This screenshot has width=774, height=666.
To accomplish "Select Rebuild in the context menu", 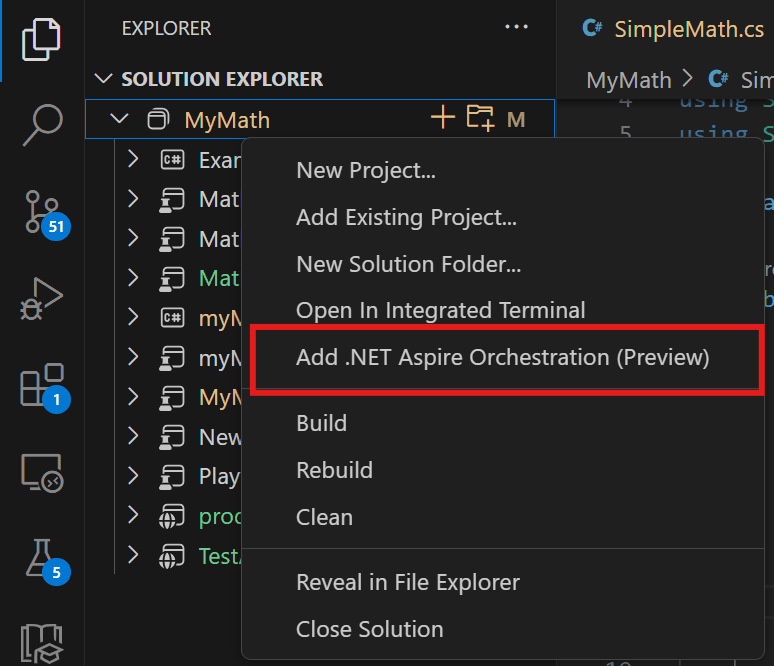I will [x=503, y=470].
